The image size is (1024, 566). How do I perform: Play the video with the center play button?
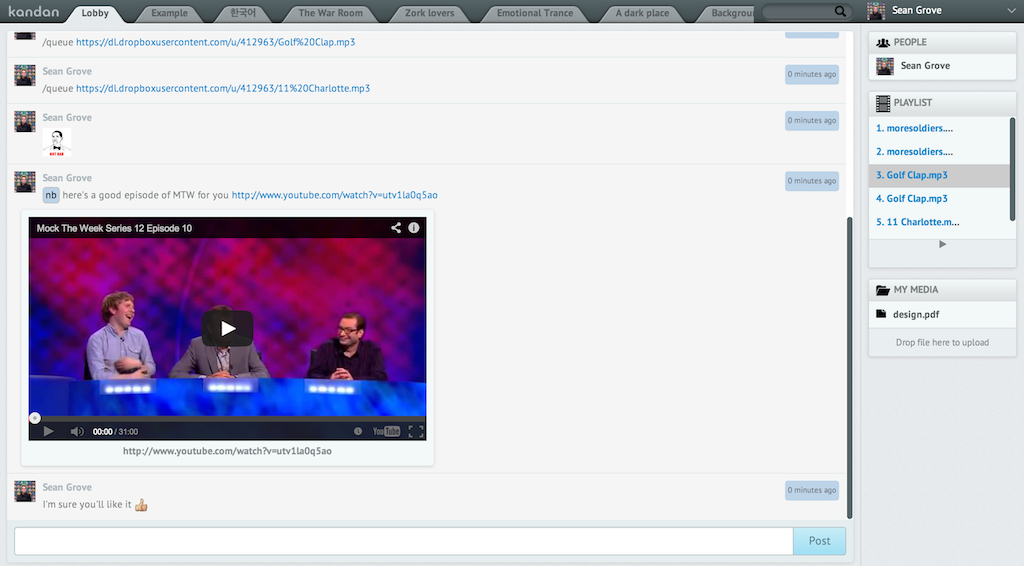tap(227, 328)
